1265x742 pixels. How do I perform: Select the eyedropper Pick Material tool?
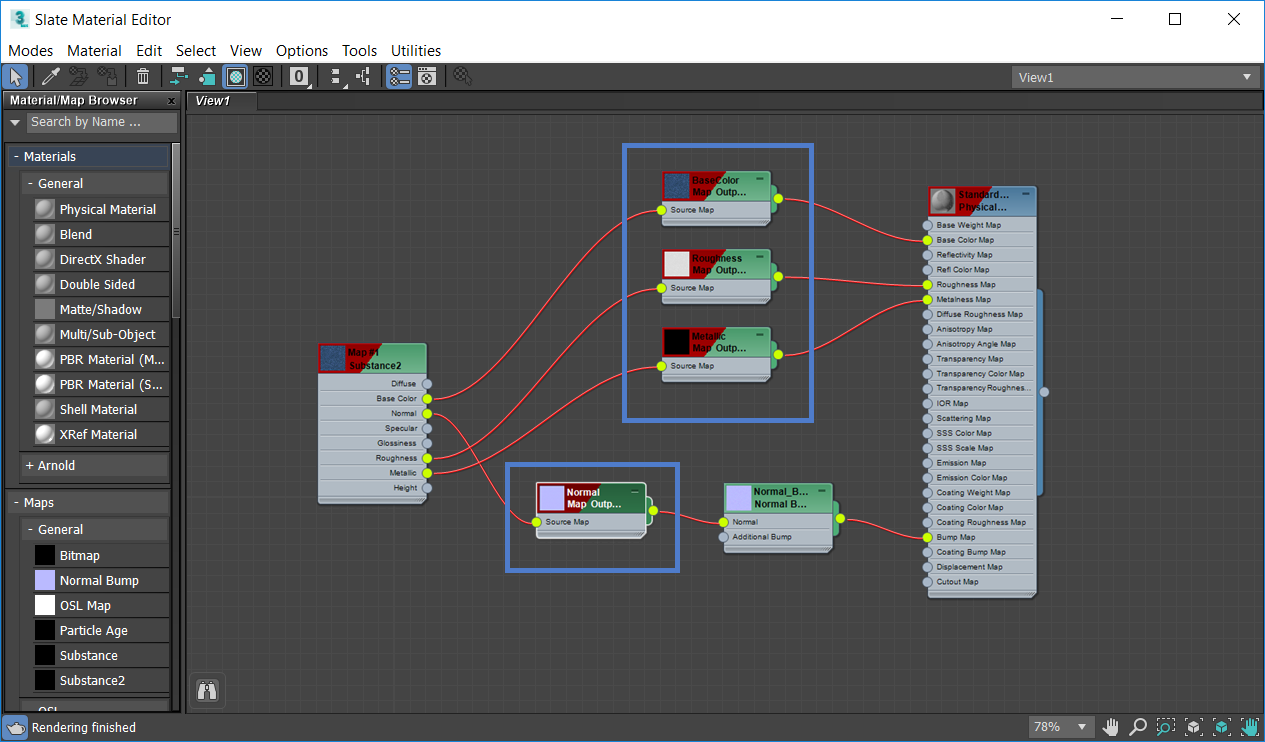51,76
